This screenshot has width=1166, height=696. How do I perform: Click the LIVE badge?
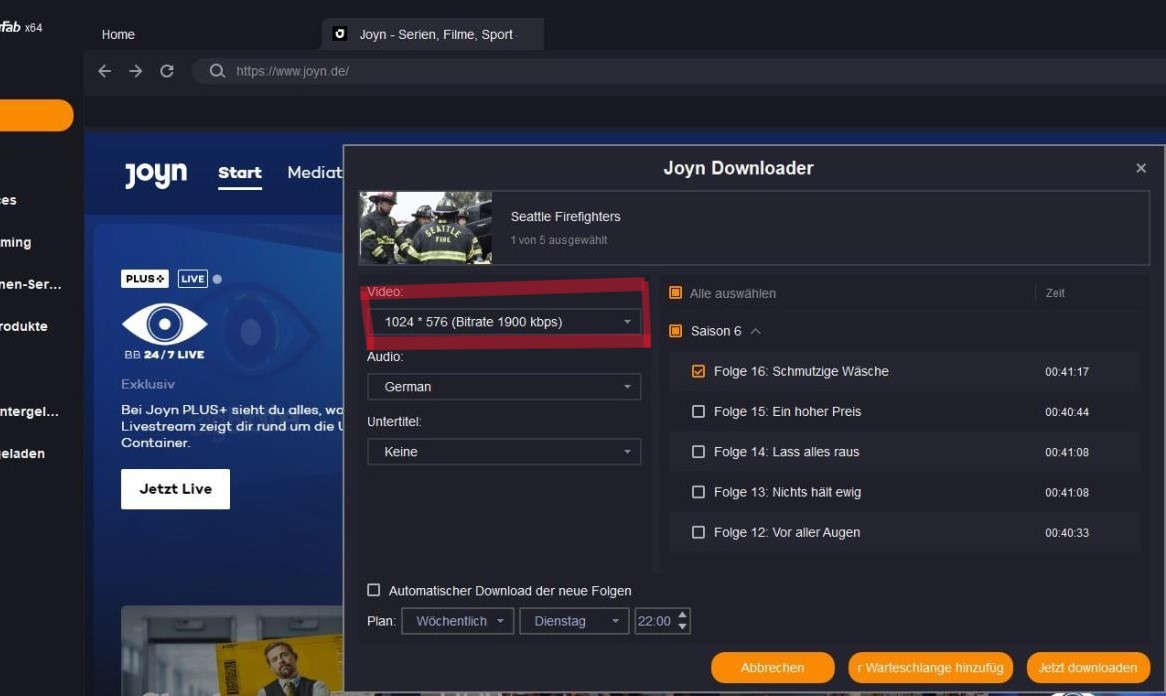pos(193,279)
